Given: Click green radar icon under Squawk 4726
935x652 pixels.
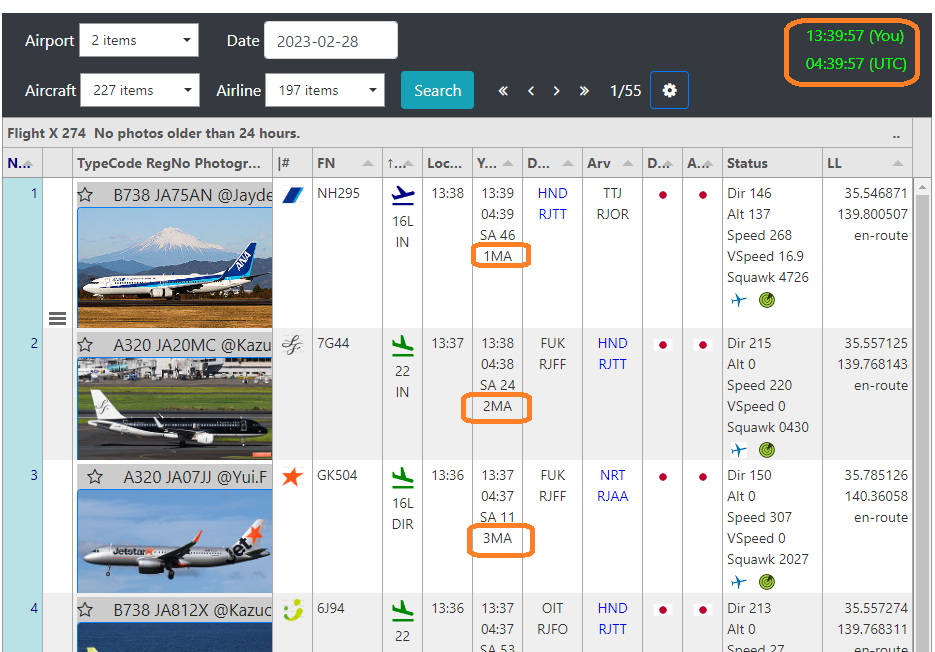Looking at the screenshot, I should coord(767,300).
